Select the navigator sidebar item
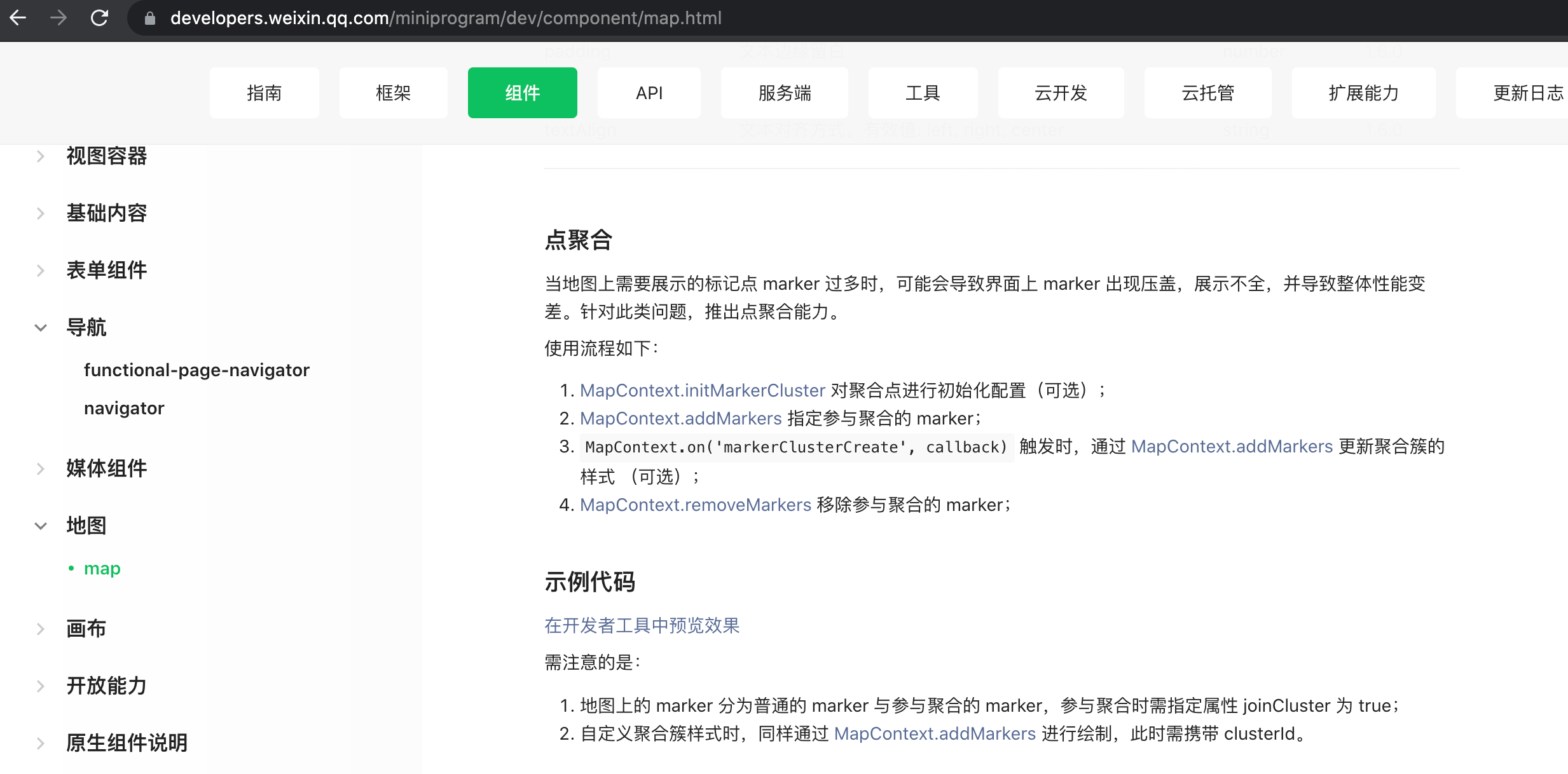This screenshot has height=774, width=1568. coord(124,408)
